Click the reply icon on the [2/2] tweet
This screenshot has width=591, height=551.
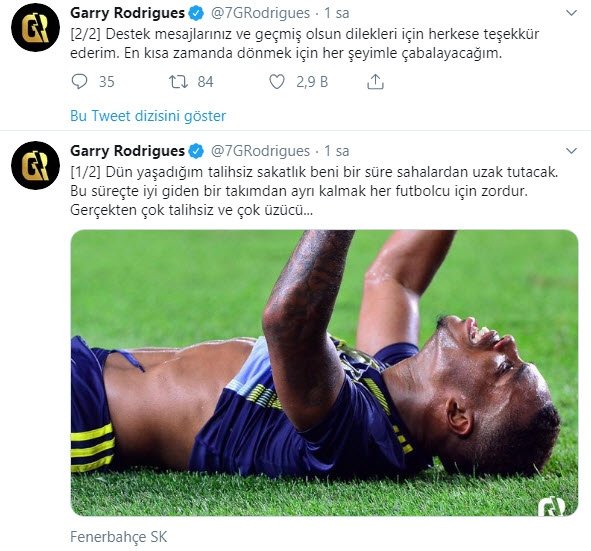pos(79,82)
